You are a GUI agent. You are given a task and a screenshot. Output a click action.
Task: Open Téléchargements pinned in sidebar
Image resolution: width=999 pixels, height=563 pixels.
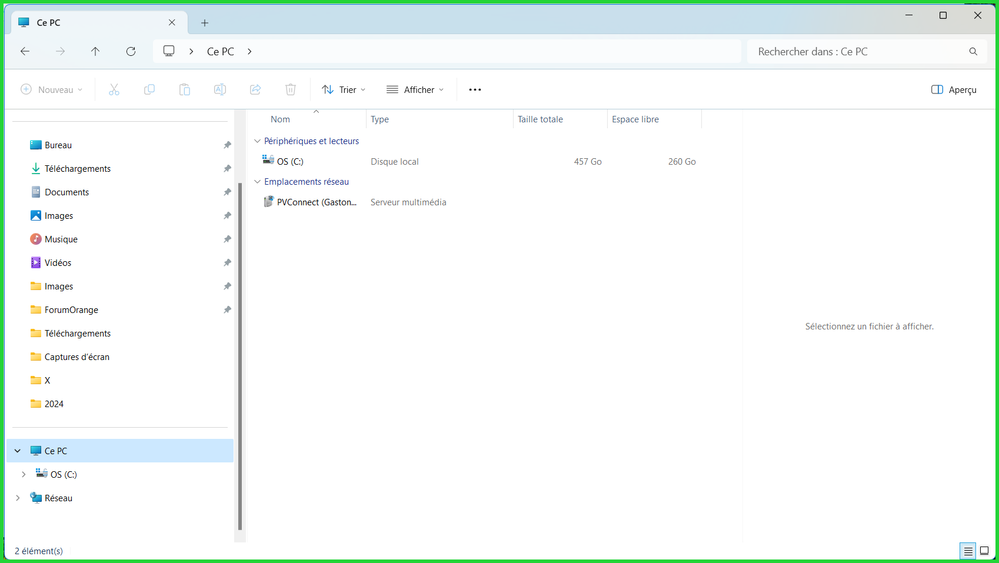(77, 169)
